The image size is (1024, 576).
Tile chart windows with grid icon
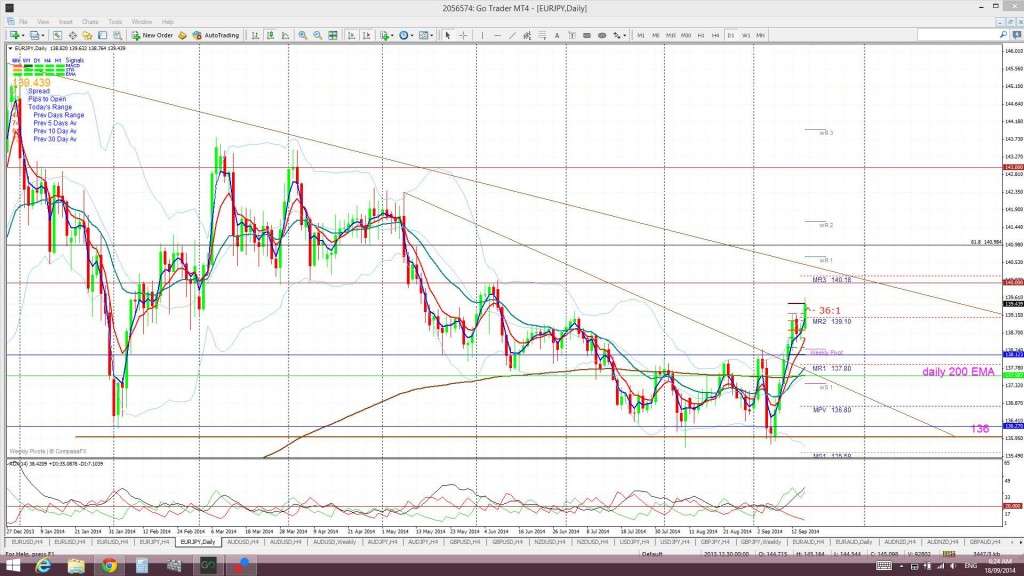click(332, 35)
